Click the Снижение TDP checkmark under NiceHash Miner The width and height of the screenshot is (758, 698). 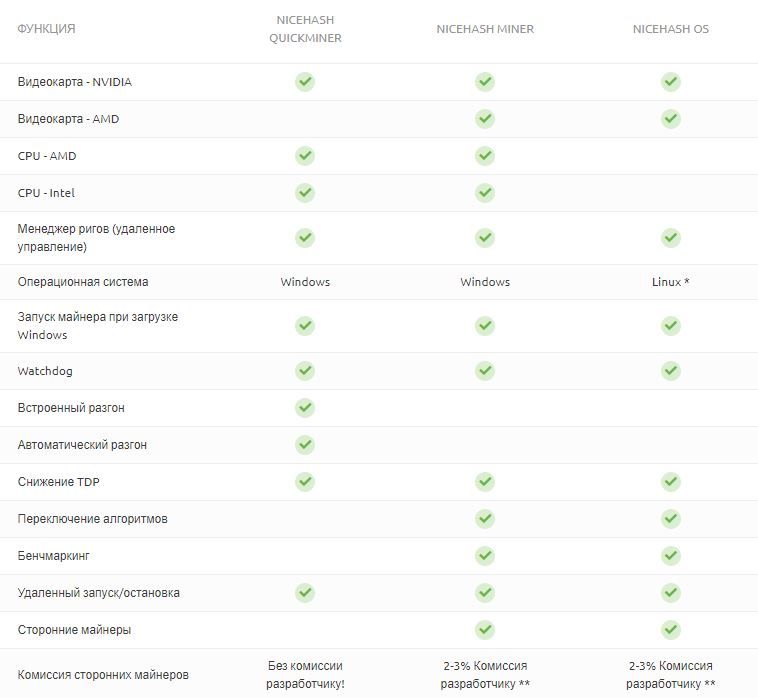click(x=485, y=482)
